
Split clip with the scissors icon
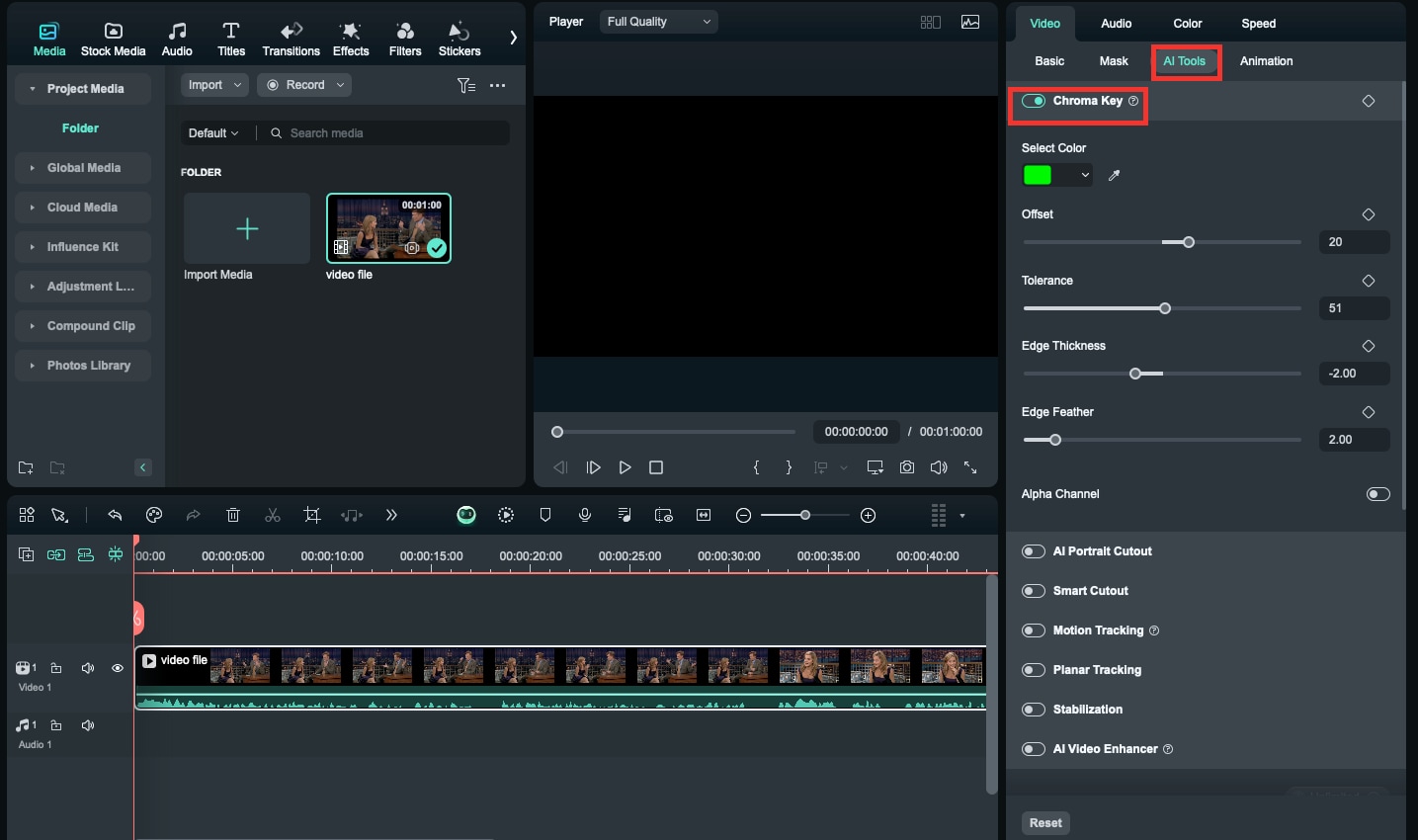point(273,515)
